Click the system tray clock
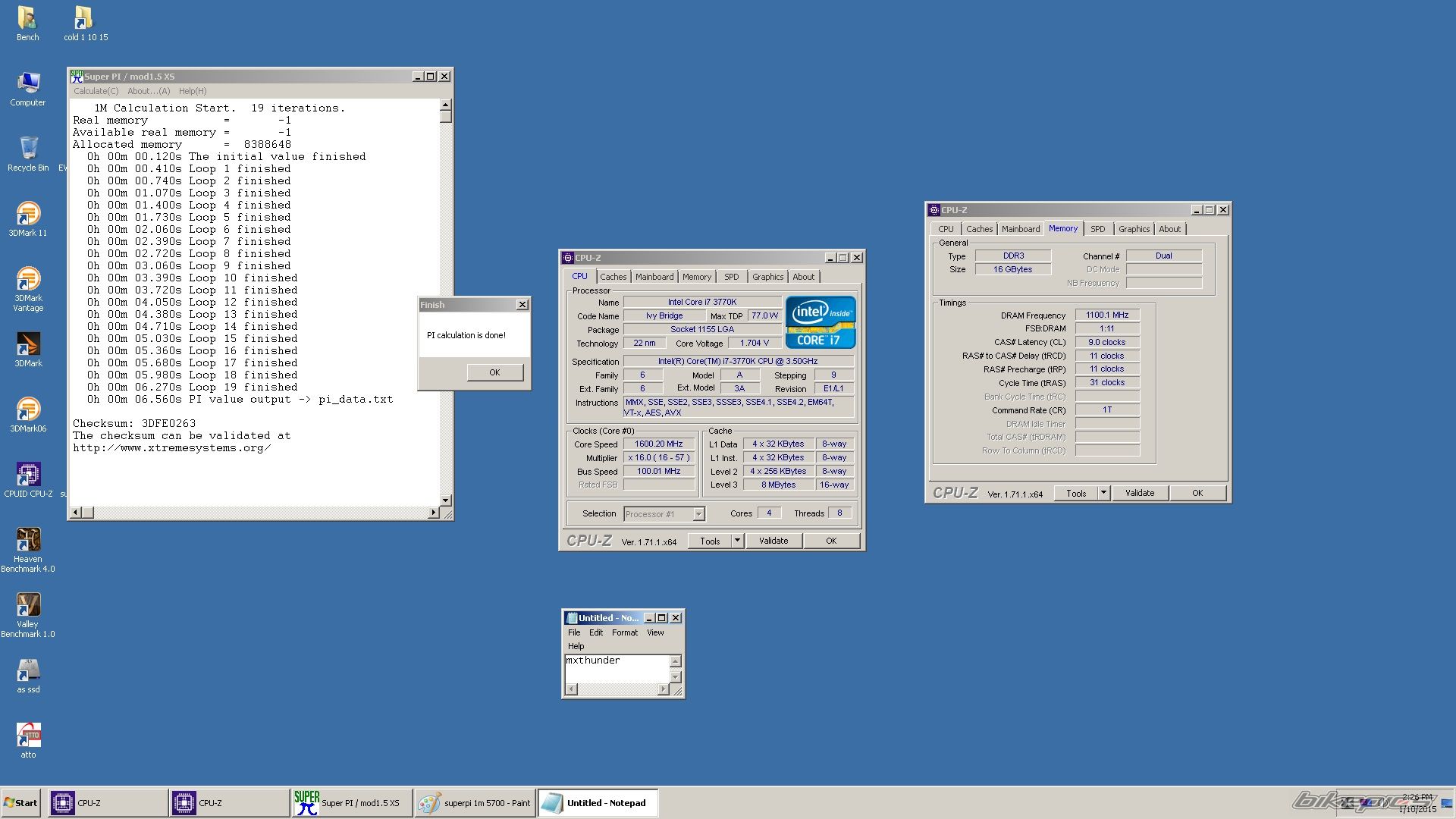1456x819 pixels. (x=1417, y=803)
